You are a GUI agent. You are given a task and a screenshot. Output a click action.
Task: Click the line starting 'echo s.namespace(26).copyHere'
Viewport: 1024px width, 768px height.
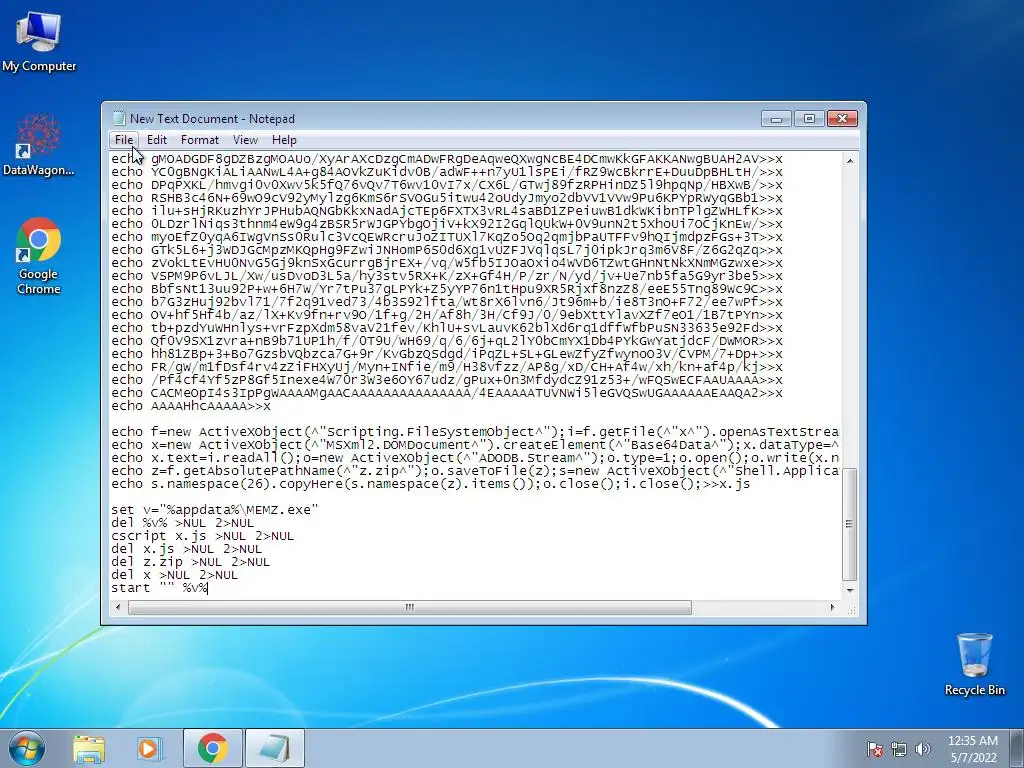(x=430, y=484)
